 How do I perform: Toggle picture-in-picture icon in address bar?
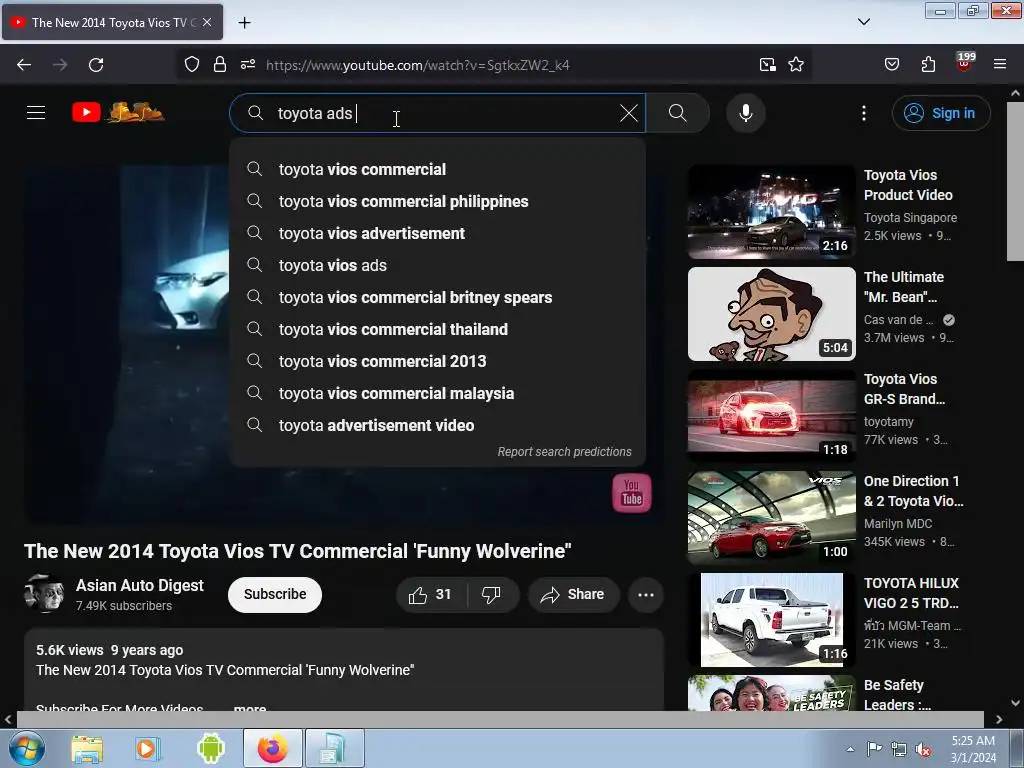pyautogui.click(x=767, y=64)
